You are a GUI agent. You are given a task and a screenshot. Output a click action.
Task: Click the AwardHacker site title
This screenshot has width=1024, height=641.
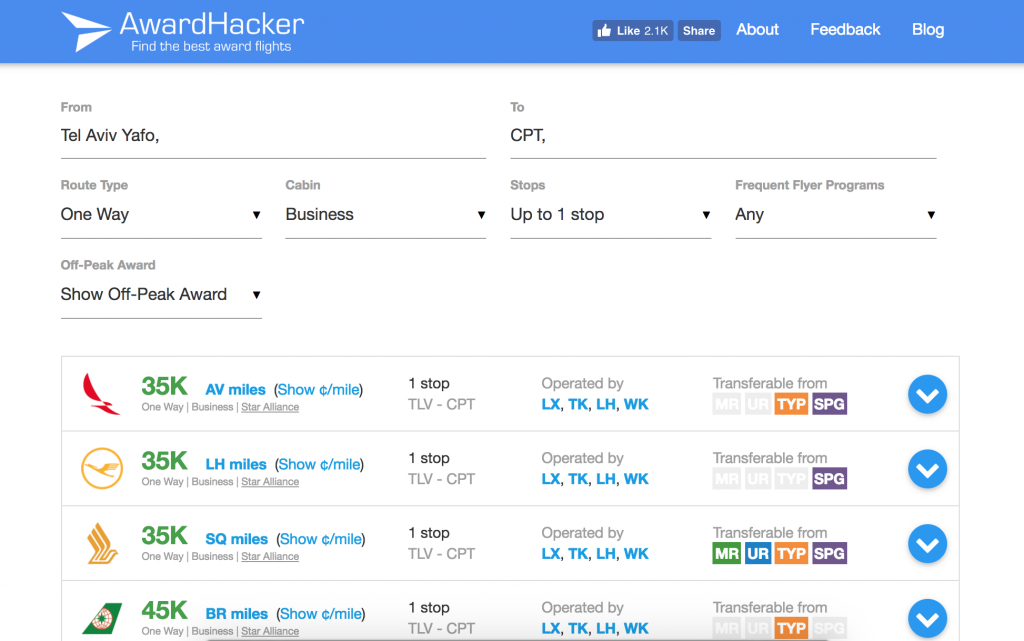click(212, 24)
